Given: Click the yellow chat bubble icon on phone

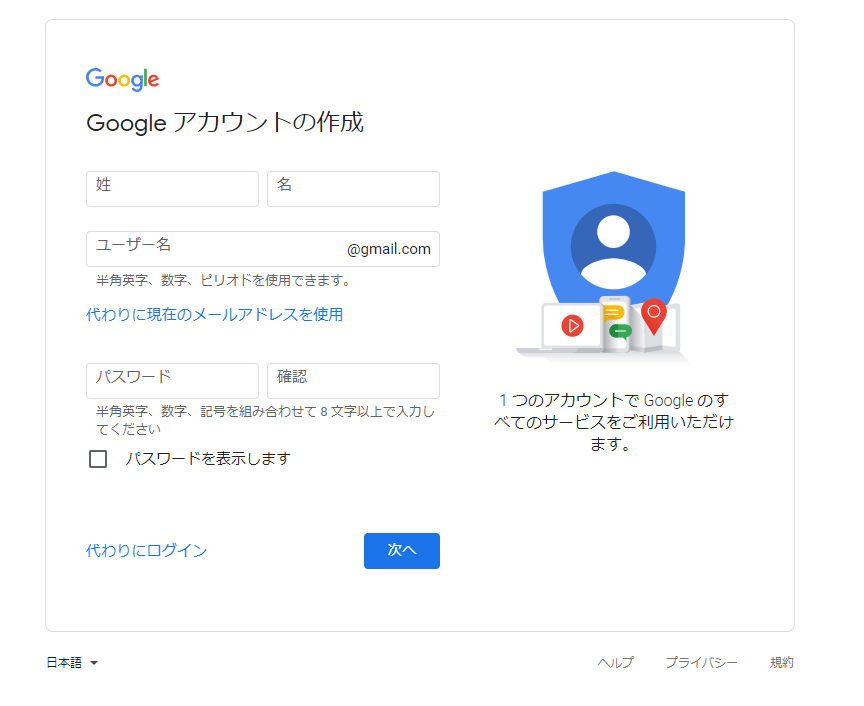Looking at the screenshot, I should 613,313.
